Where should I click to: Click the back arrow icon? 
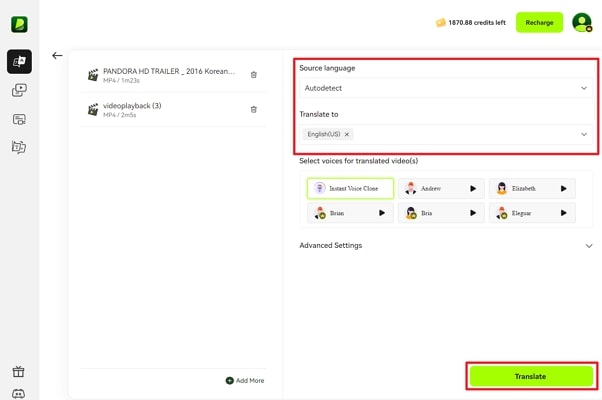pyautogui.click(x=57, y=56)
